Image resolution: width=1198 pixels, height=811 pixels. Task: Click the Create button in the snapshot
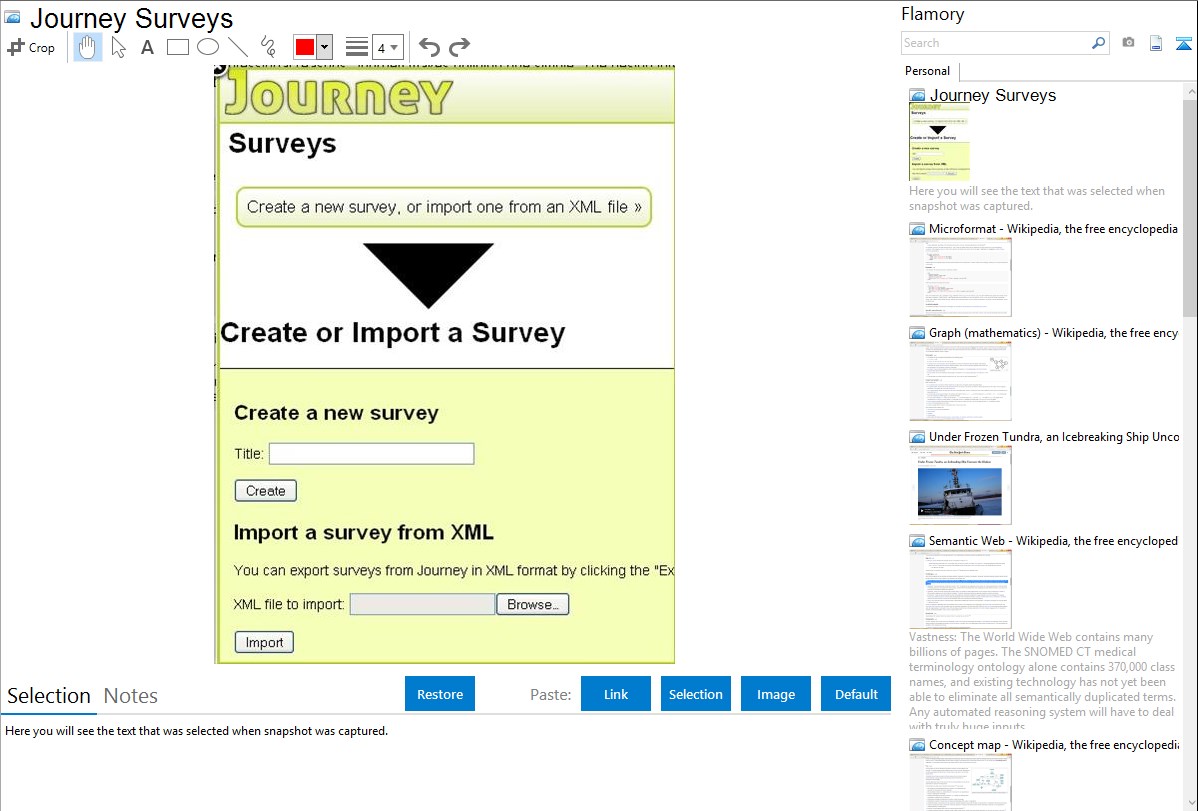(x=265, y=491)
